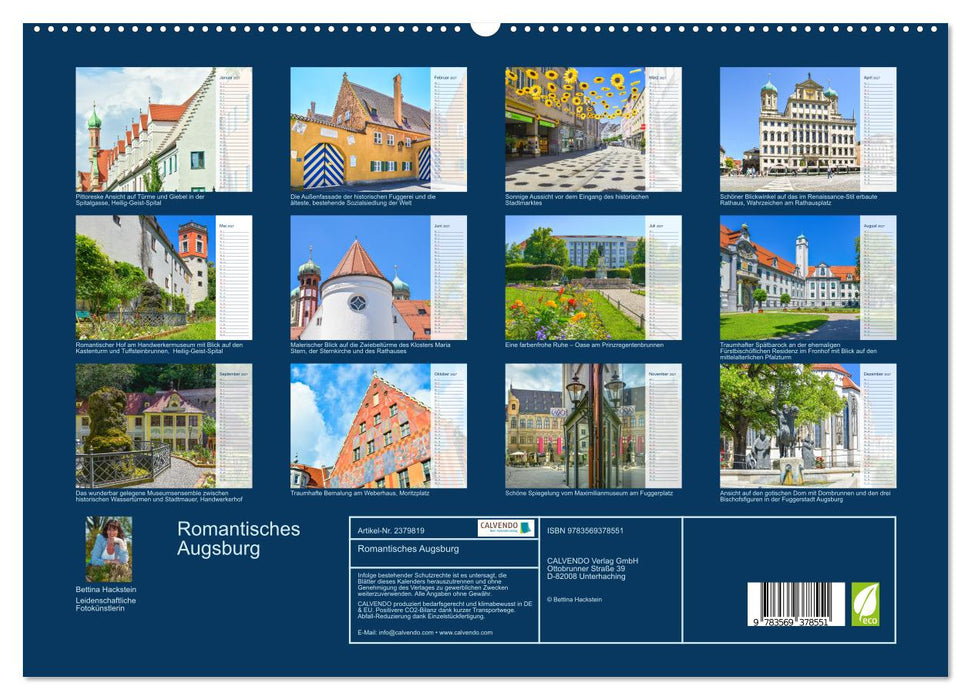Click caption 'Eine farbenfrohe Ruhe – Oase am Prinzregentenbrunnen'
971x700 pixels.
(585, 345)
